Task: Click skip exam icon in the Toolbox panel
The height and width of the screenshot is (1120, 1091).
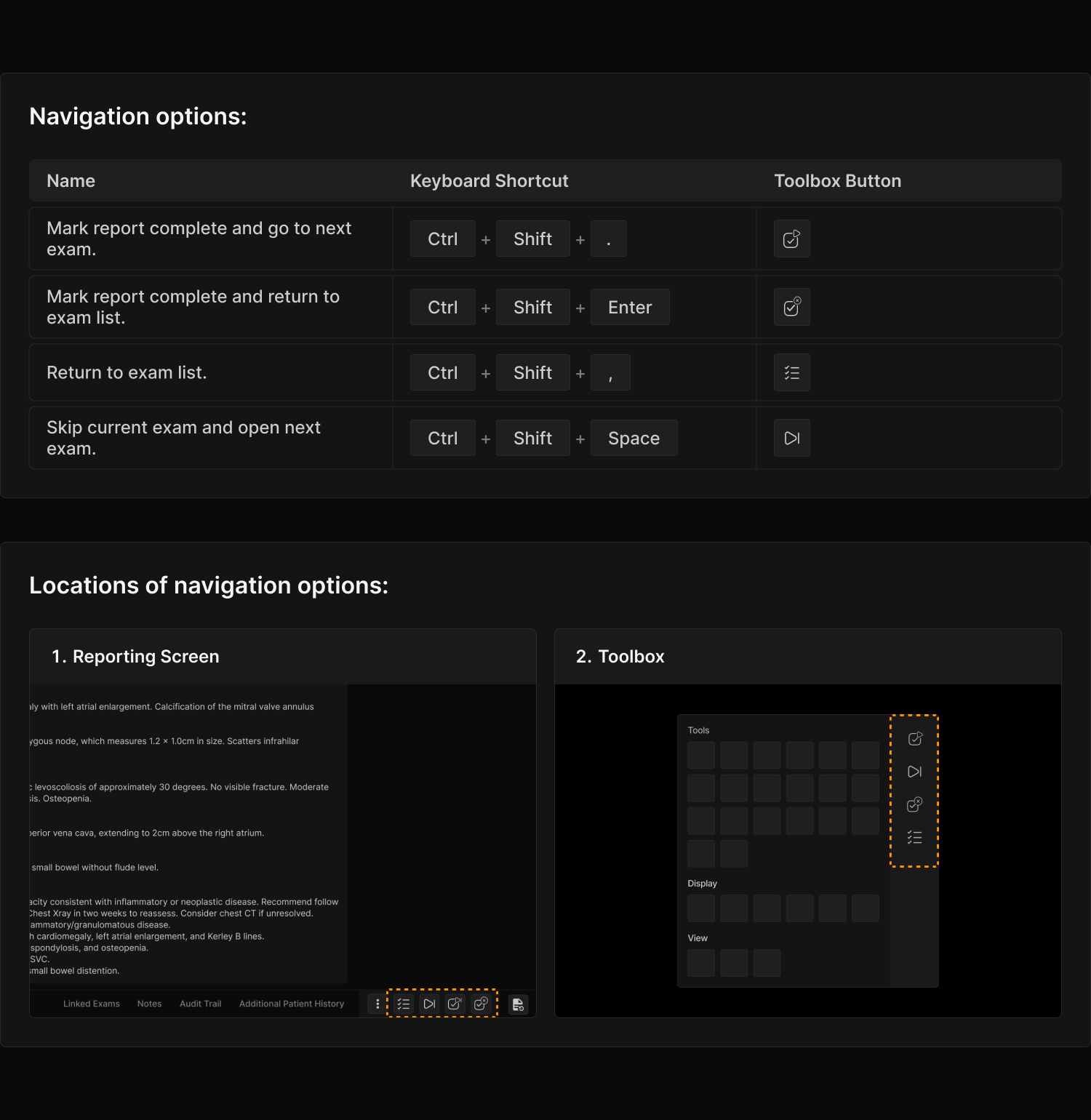Action: 915,772
